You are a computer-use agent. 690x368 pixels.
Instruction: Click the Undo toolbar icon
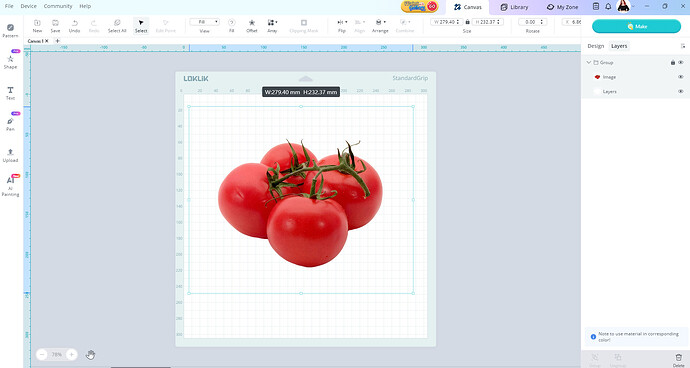pyautogui.click(x=74, y=26)
